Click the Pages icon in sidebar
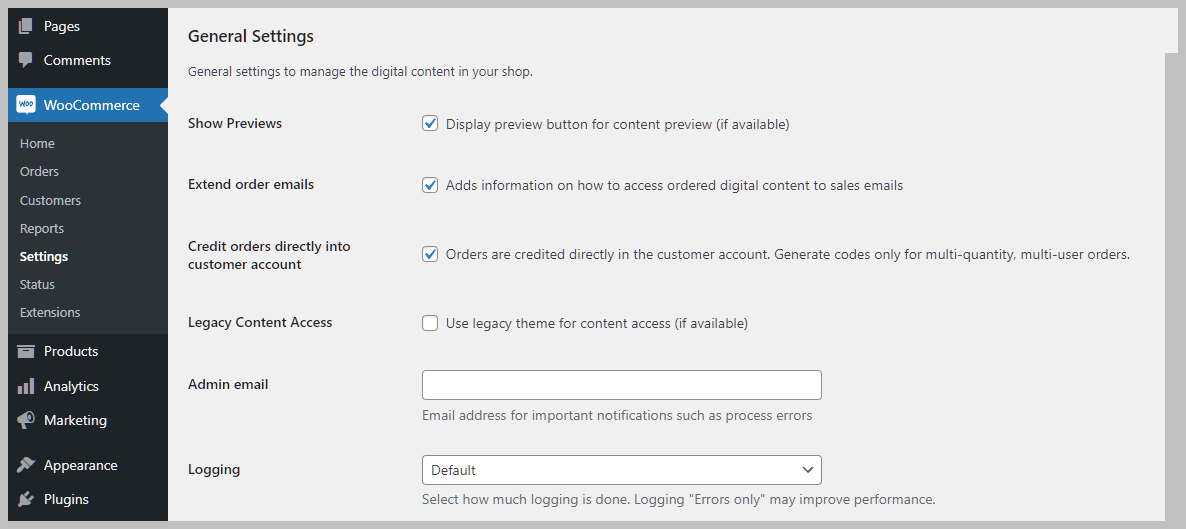The height and width of the screenshot is (529, 1186). click(x=26, y=26)
